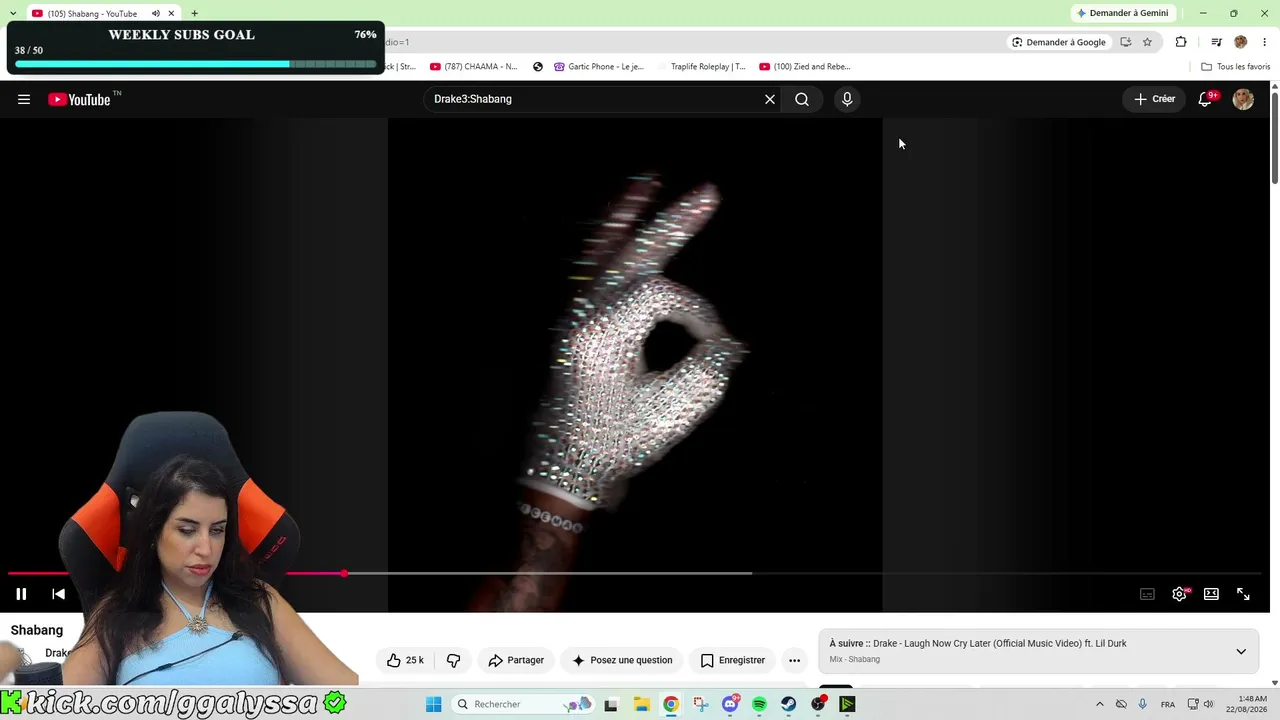
Task: Toggle subtitles on the video player
Action: [1148, 594]
